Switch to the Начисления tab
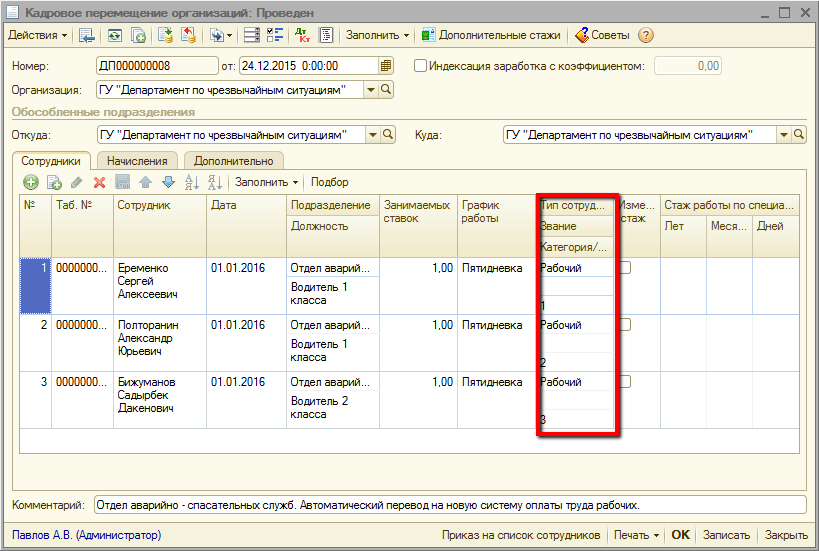819x551 pixels. click(137, 160)
